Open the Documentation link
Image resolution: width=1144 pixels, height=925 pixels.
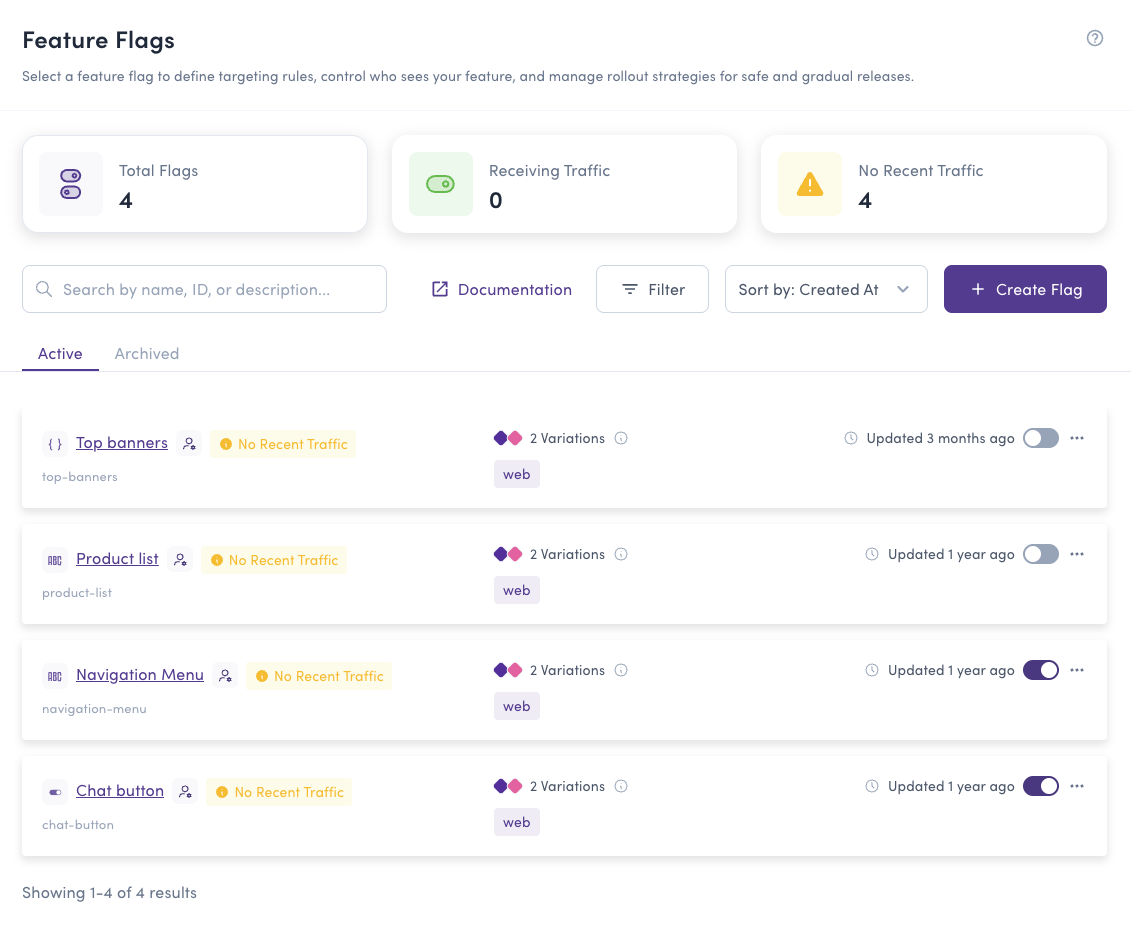pos(500,289)
